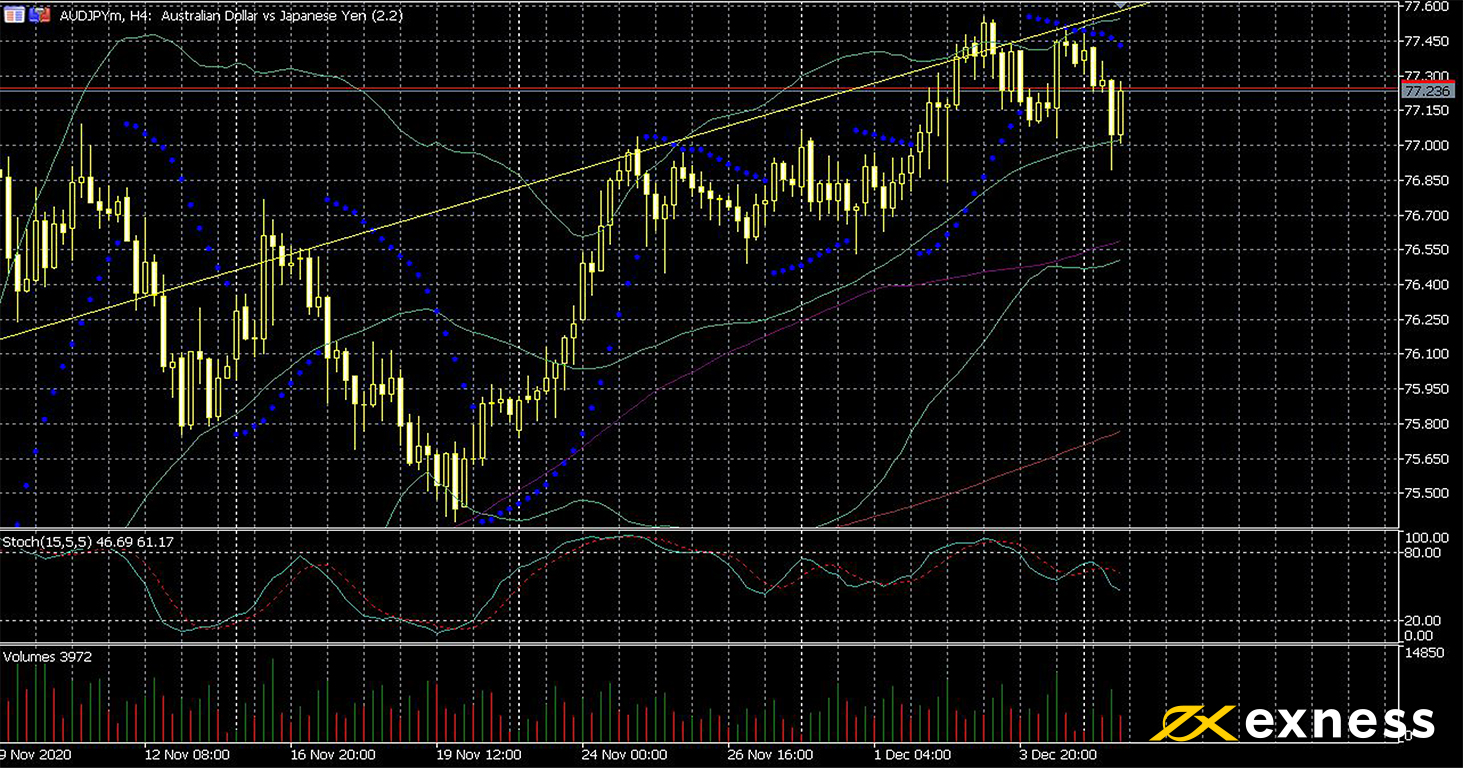This screenshot has width=1463, height=768.
Task: Click the Stoch(15,5,5) indicator label
Action: coord(88,541)
